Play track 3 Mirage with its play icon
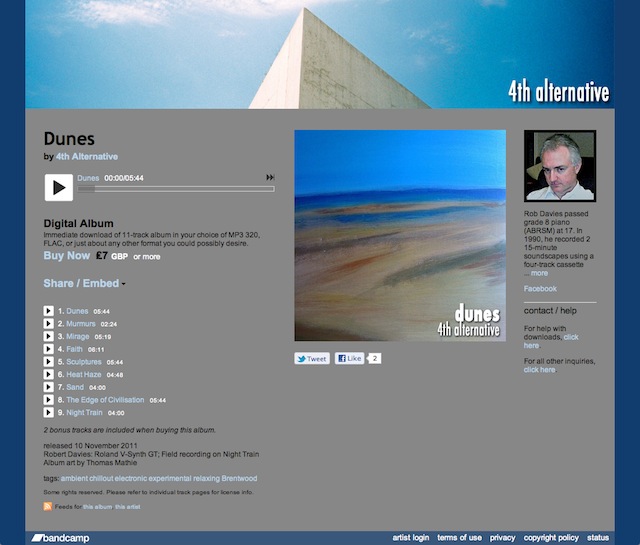The height and width of the screenshot is (545, 640). point(49,336)
